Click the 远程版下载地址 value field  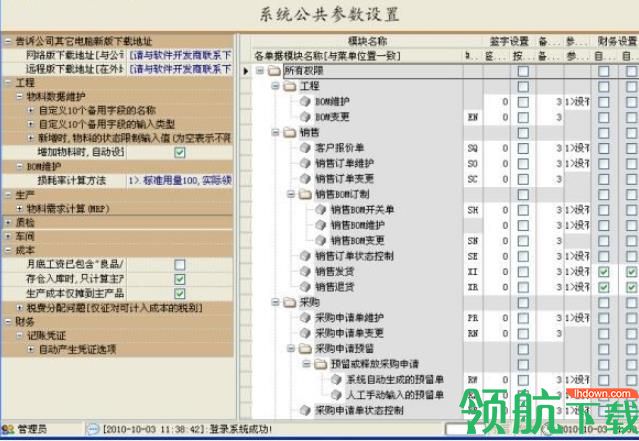pyautogui.click(x=180, y=69)
